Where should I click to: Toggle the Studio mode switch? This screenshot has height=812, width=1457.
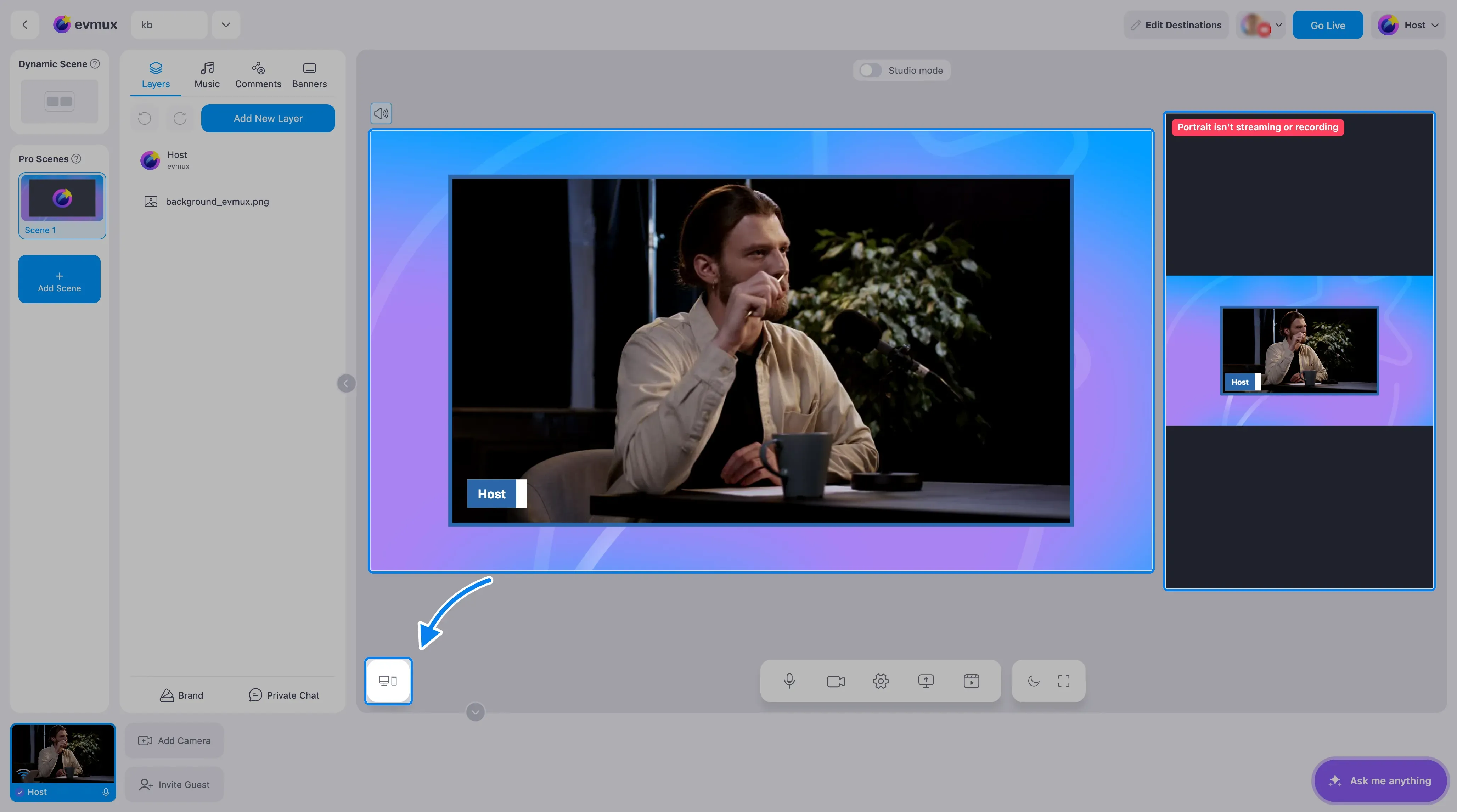(870, 70)
